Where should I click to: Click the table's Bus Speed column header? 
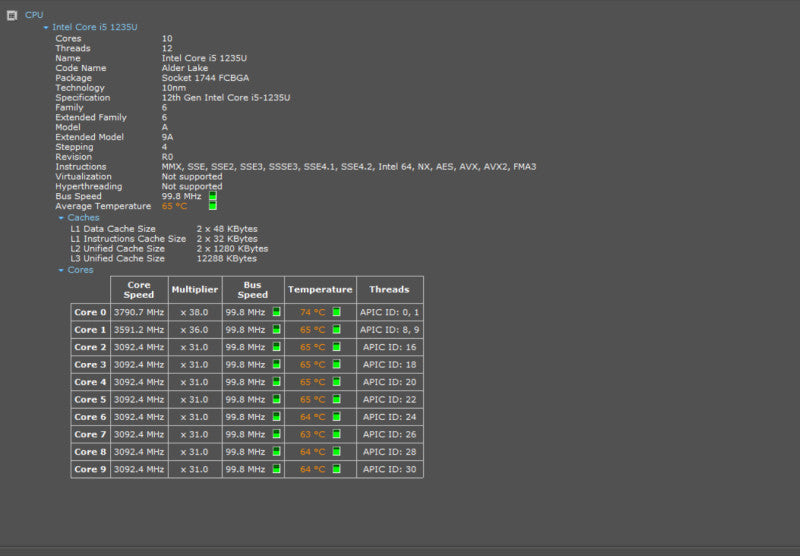(253, 290)
